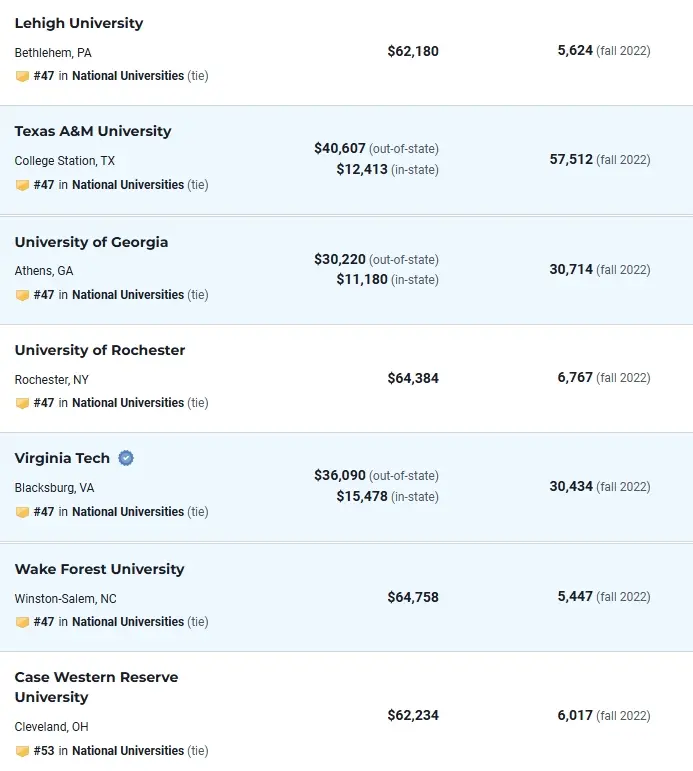Click the Virginia Tech school name

point(62,458)
